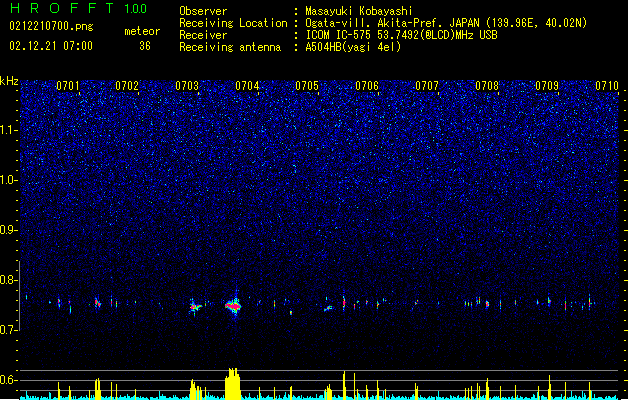
Task: Select the filename 0212210700.png
Action: [x=51, y=26]
